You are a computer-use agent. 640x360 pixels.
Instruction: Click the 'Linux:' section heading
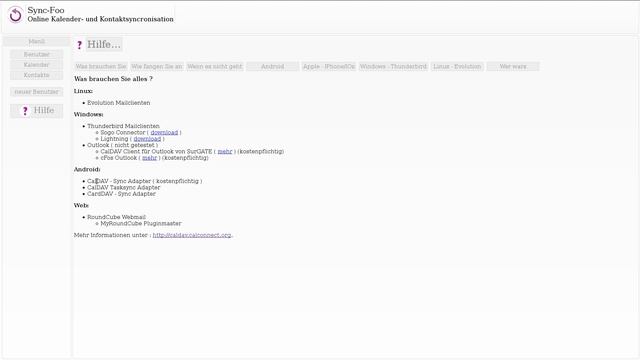(83, 91)
